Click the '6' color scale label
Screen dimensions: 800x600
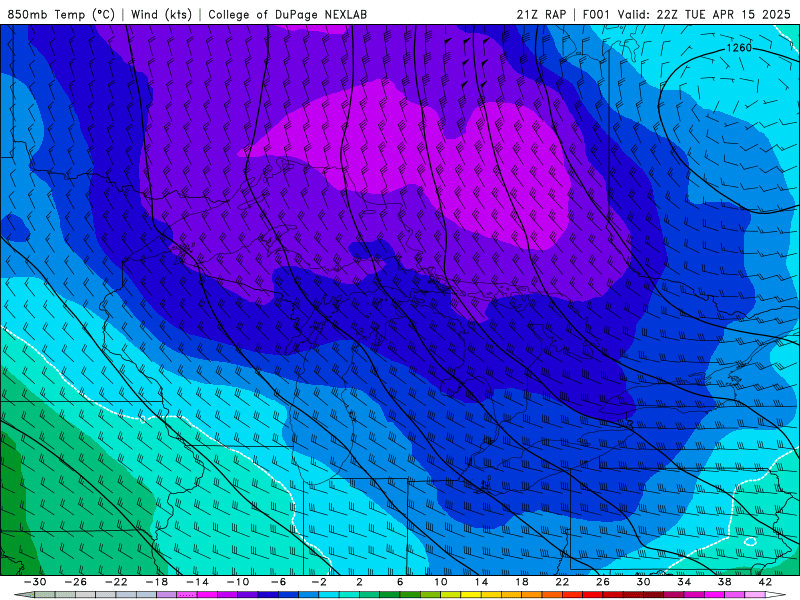pyautogui.click(x=400, y=582)
